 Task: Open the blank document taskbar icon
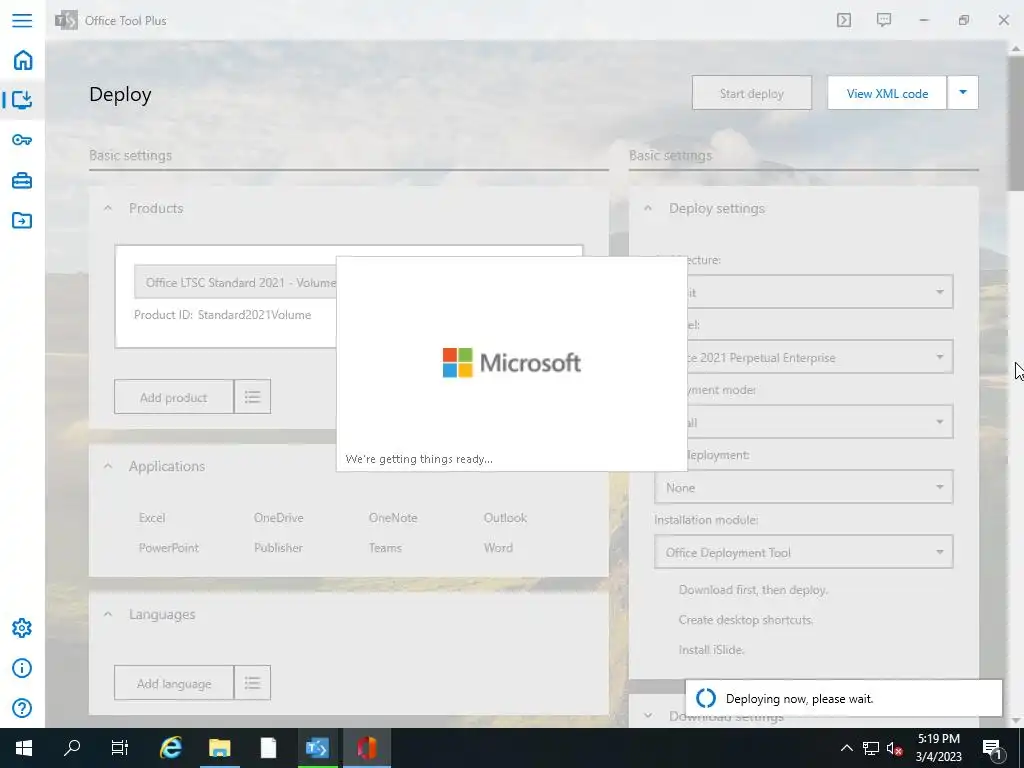coord(268,748)
